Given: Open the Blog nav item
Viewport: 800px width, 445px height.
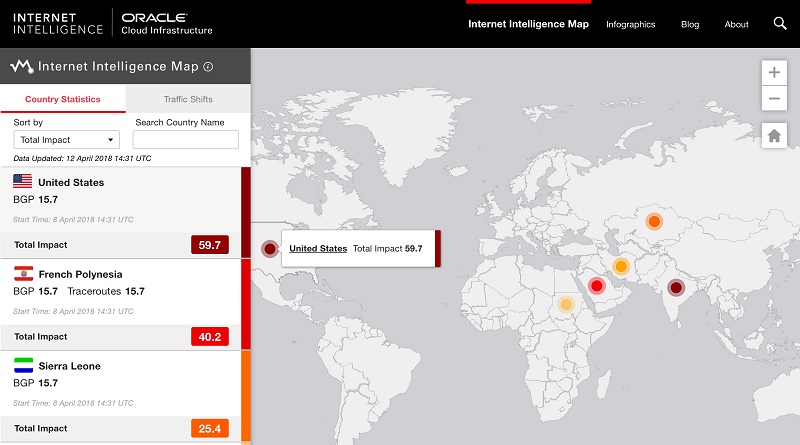Looking at the screenshot, I should pos(690,24).
